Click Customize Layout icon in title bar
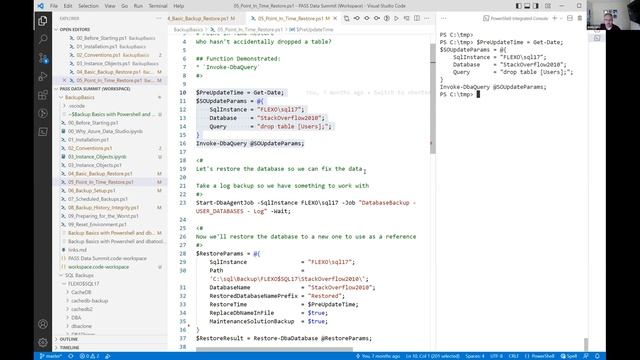640x360 pixels. (548, 6)
